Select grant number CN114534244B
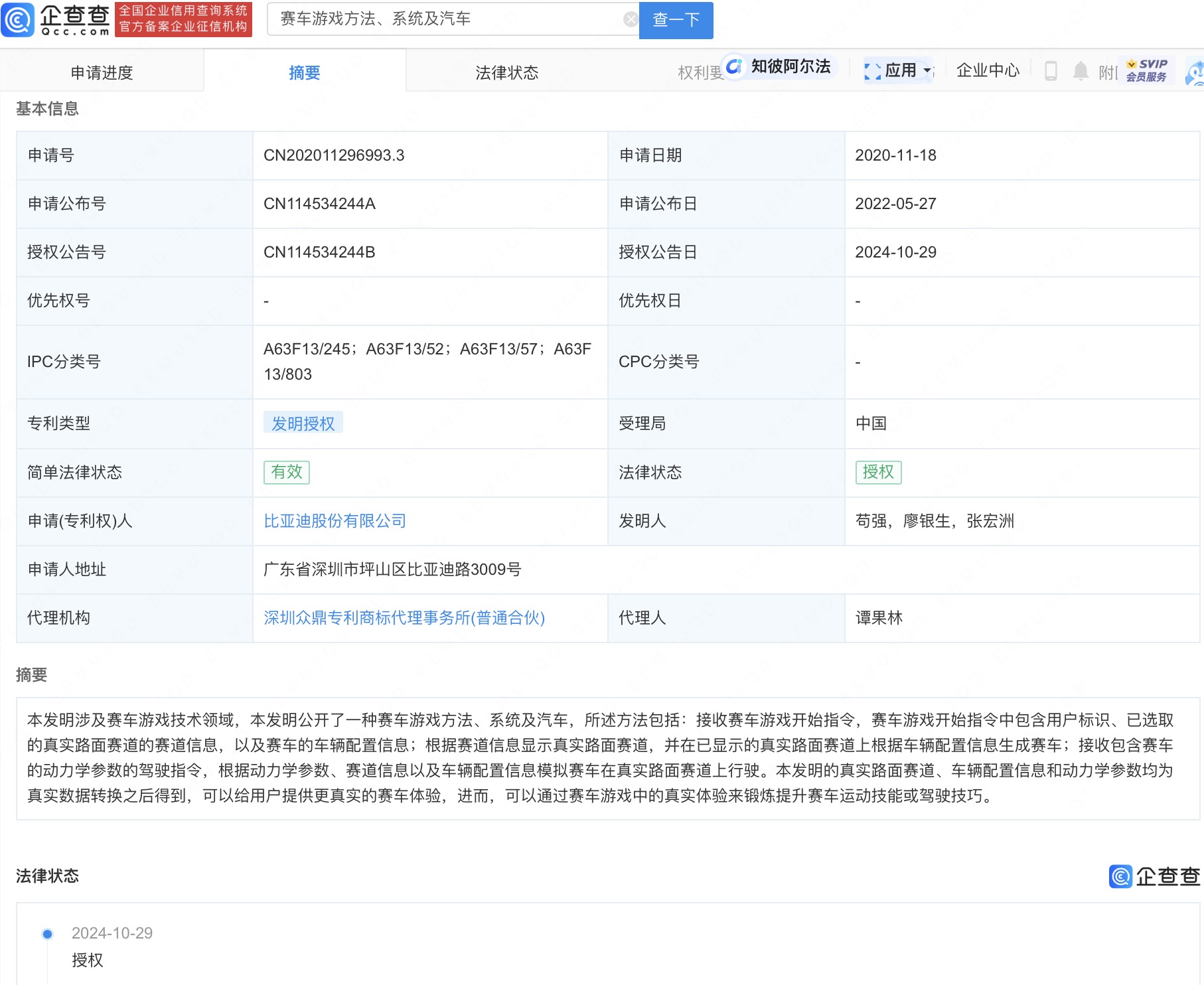Screen dimensions: 1204x985 click(319, 252)
